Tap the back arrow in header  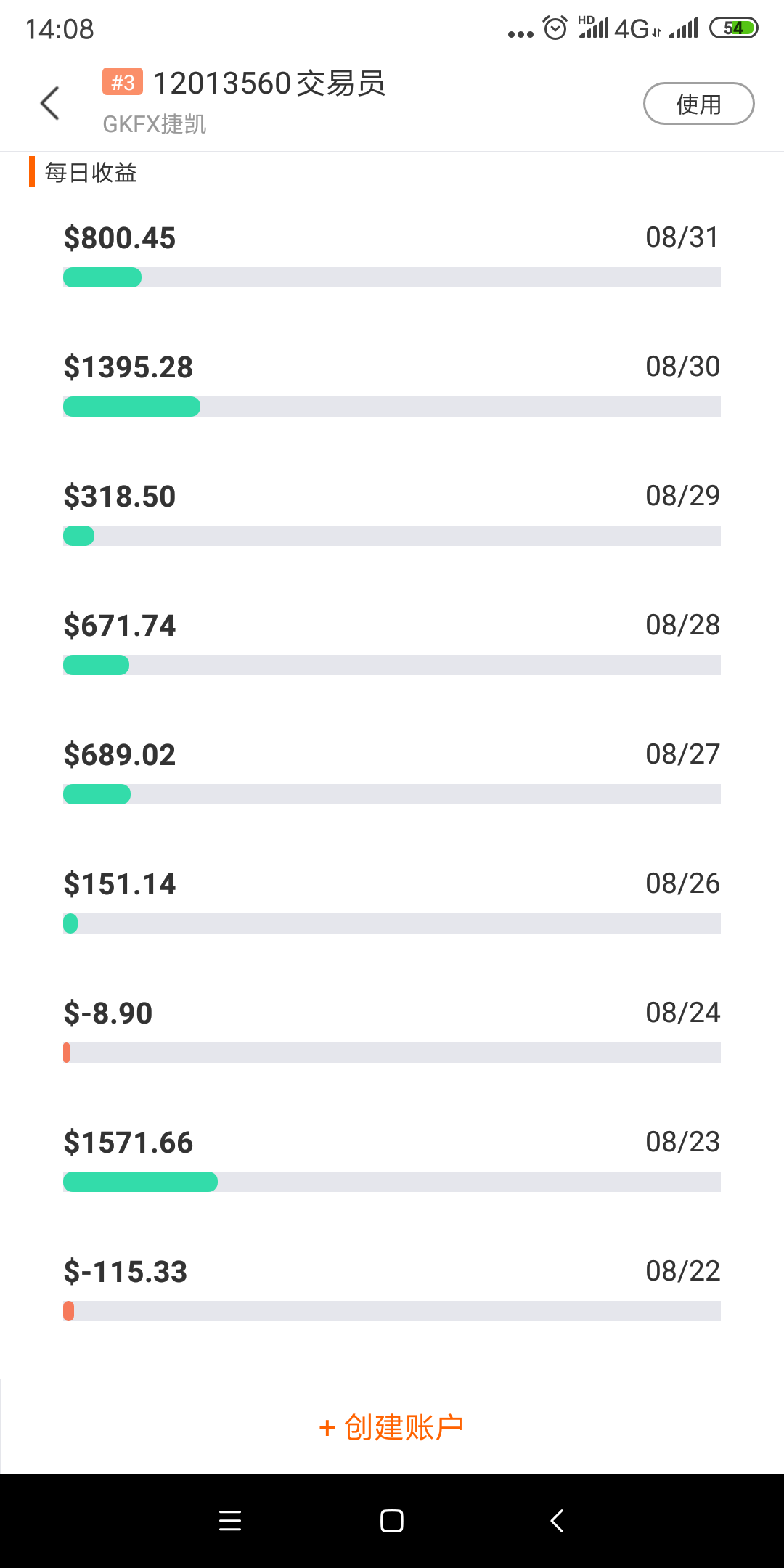click(49, 103)
